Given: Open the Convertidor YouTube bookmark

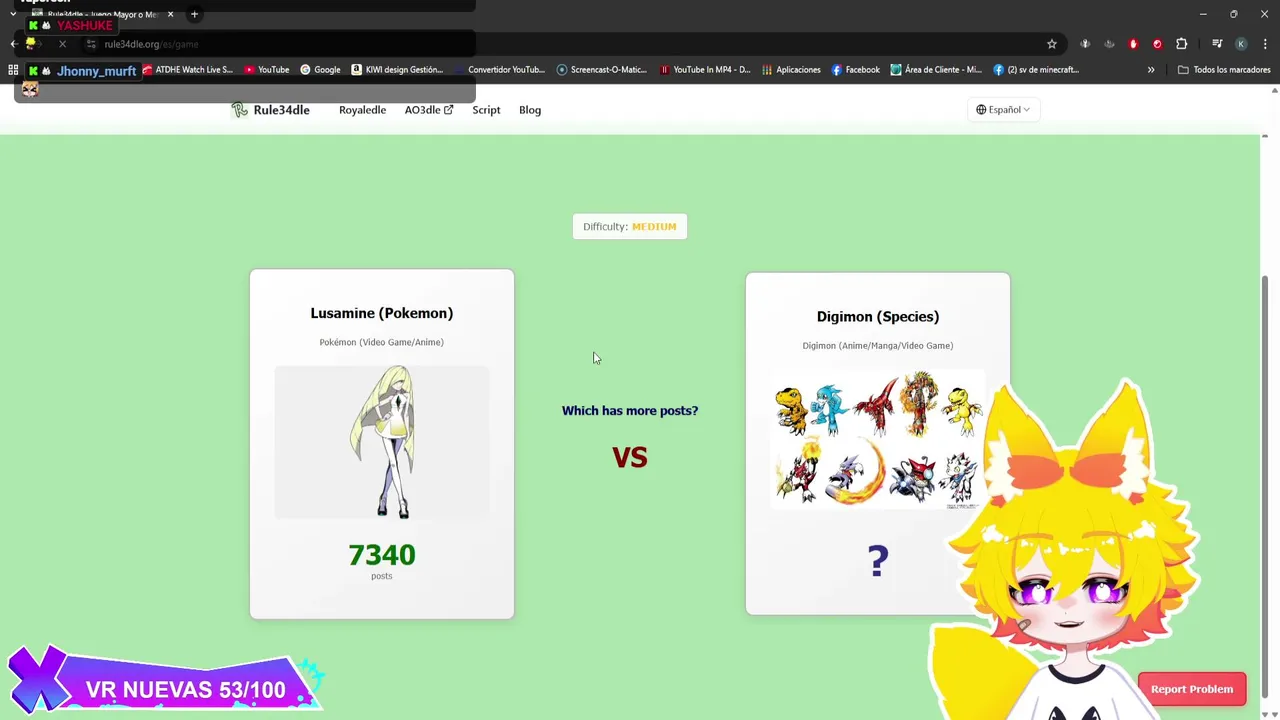Looking at the screenshot, I should point(499,70).
